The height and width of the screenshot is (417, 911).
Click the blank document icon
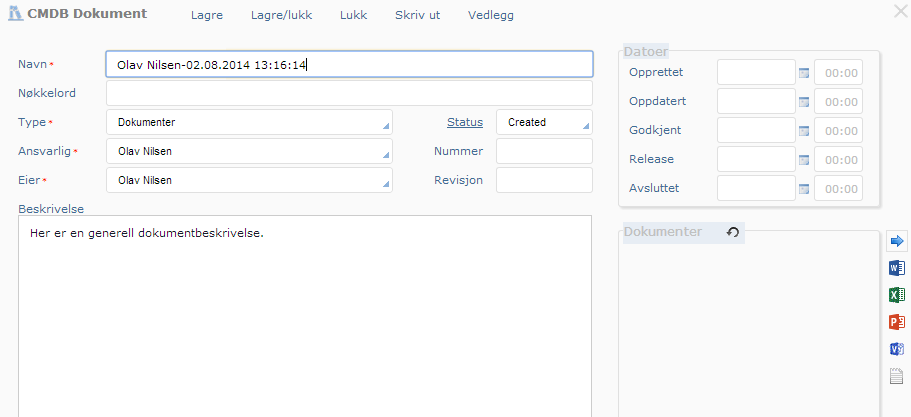(897, 376)
